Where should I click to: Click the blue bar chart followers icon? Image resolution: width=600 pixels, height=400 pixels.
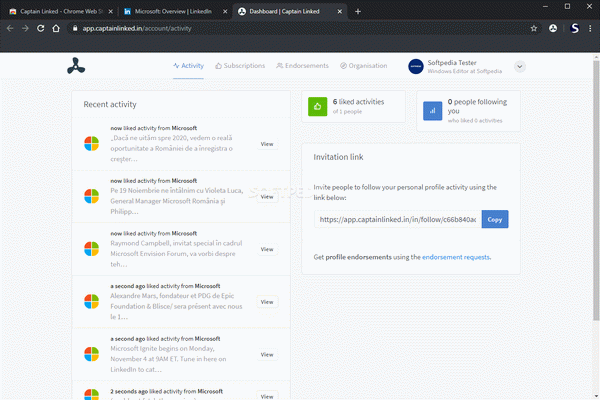click(432, 111)
